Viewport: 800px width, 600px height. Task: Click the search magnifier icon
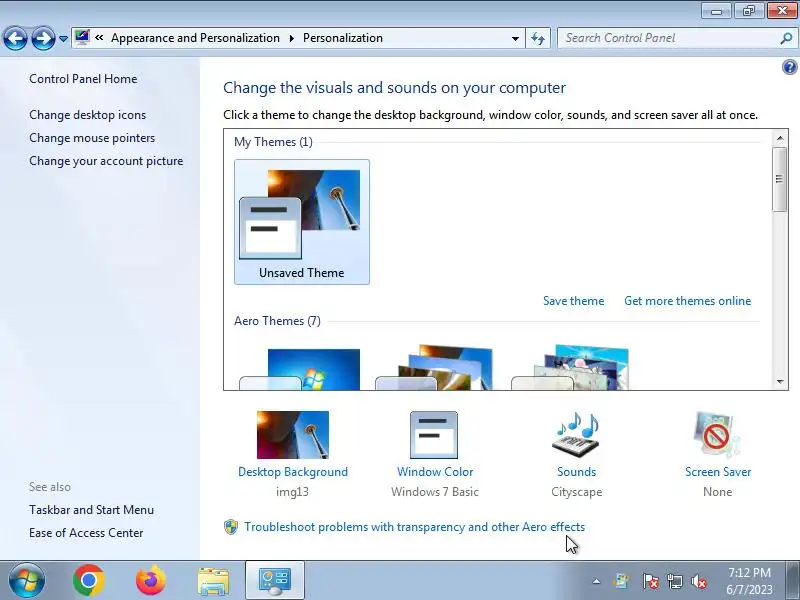[x=786, y=38]
